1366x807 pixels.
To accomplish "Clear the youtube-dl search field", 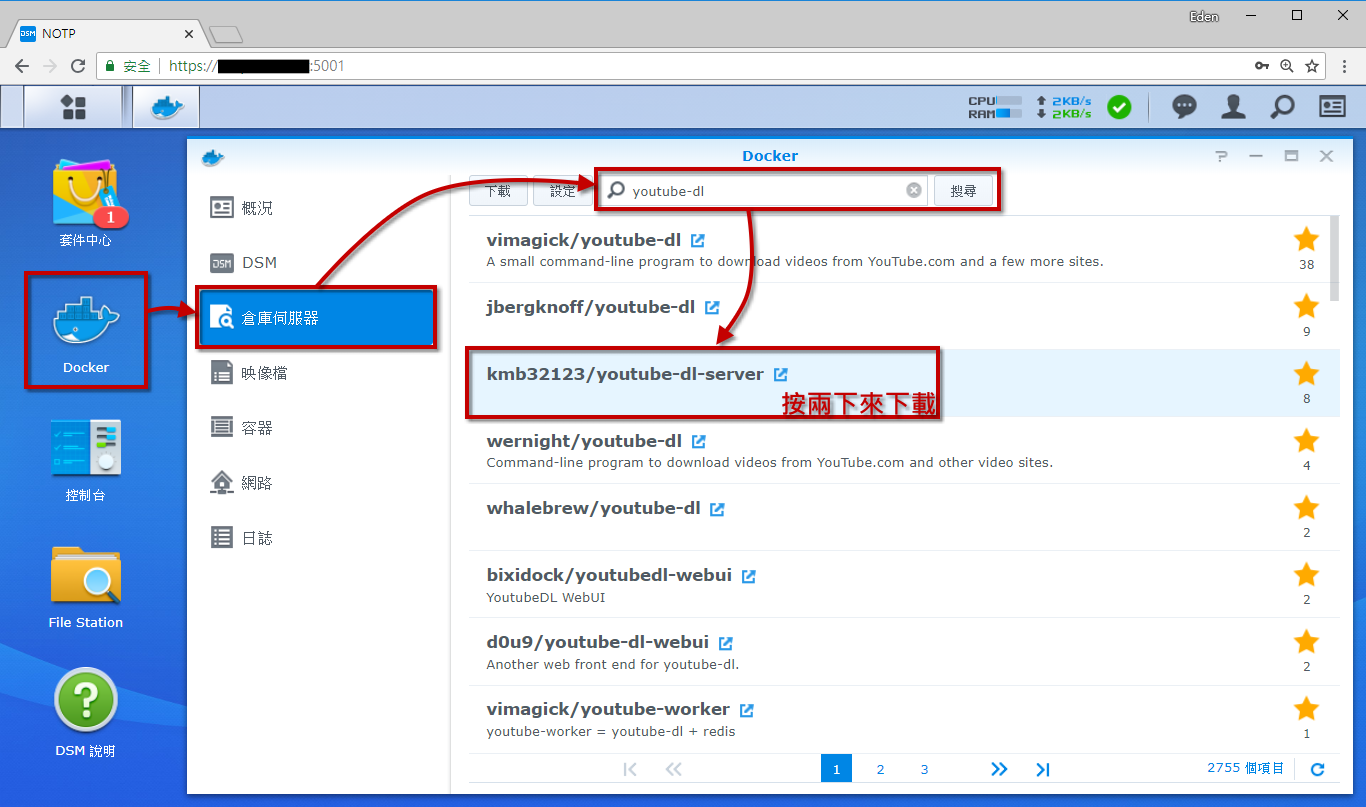I will 914,190.
